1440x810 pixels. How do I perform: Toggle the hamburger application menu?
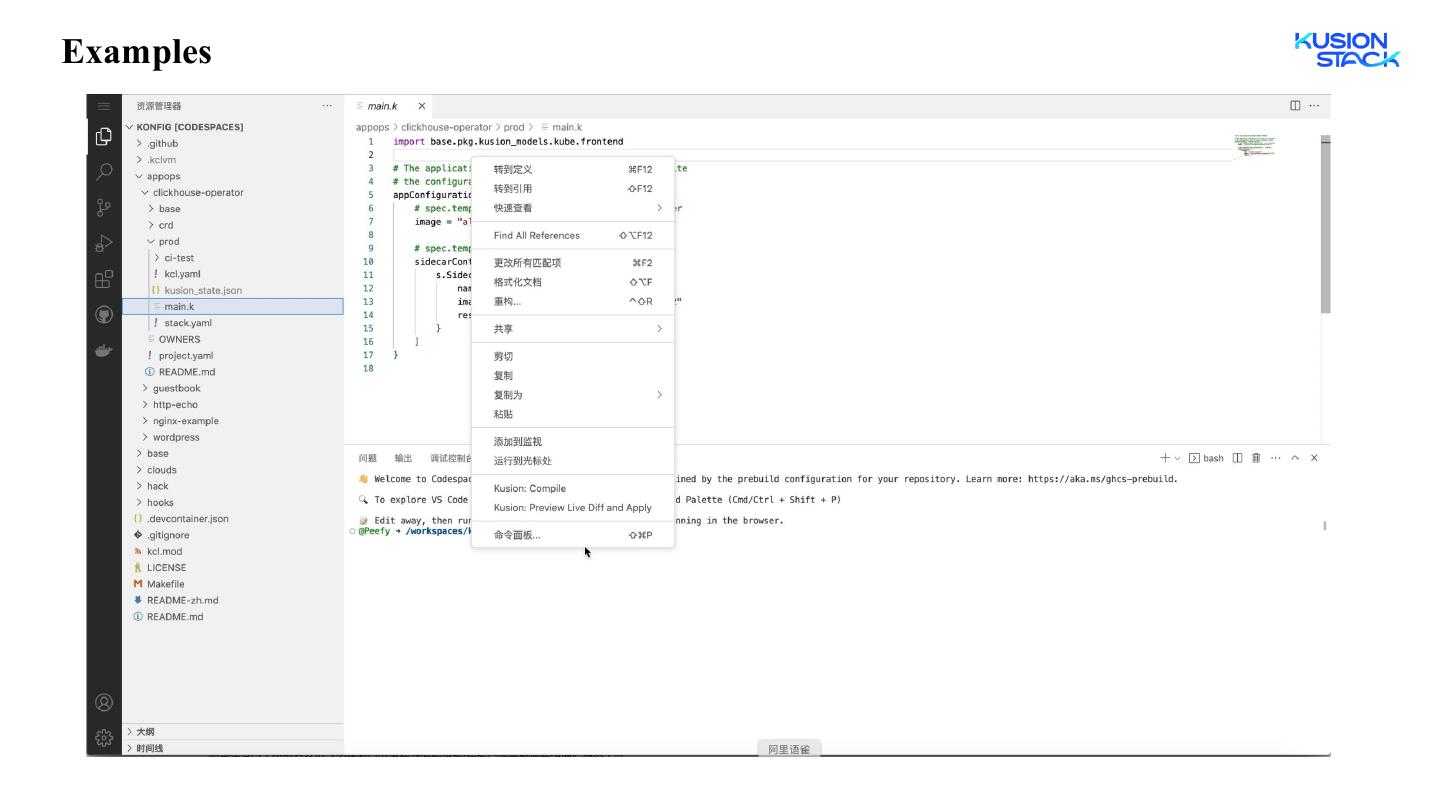104,106
